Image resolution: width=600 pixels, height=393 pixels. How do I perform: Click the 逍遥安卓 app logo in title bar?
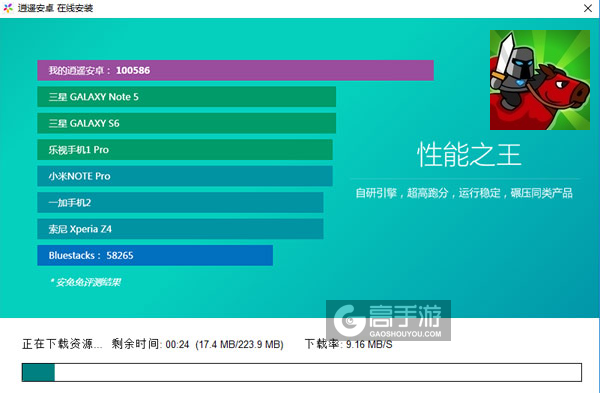coord(8,8)
